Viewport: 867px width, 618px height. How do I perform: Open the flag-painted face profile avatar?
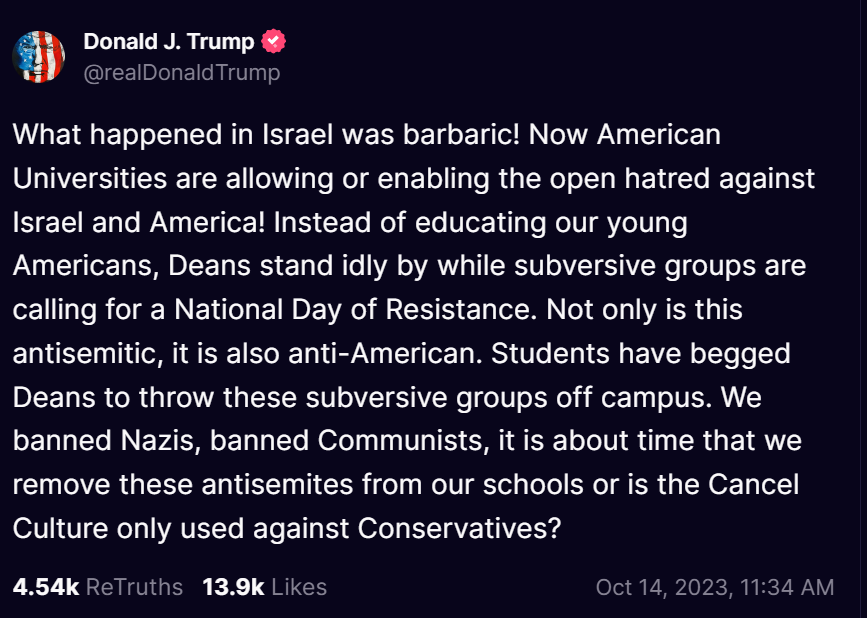[x=39, y=56]
